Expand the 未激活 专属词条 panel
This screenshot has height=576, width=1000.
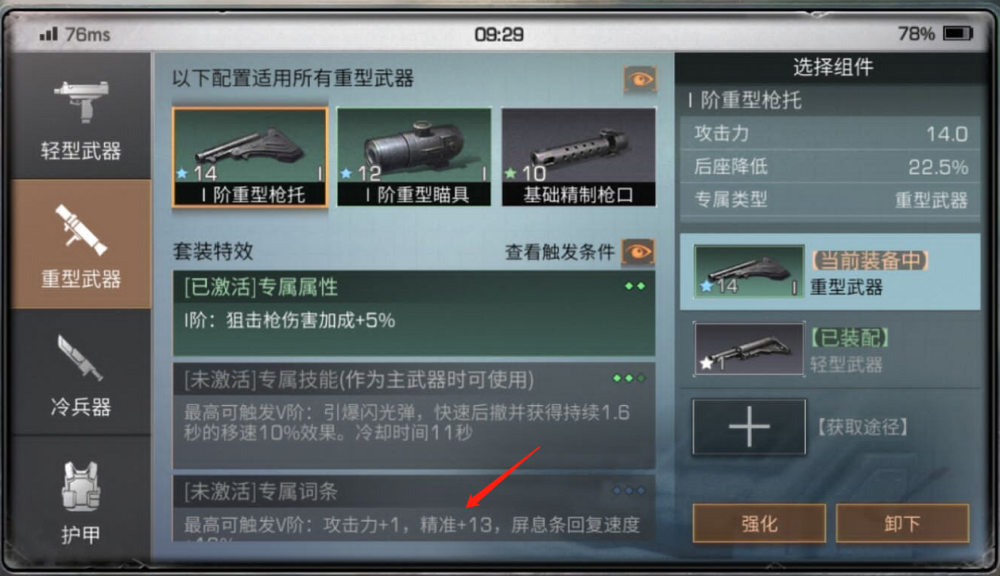coord(414,508)
